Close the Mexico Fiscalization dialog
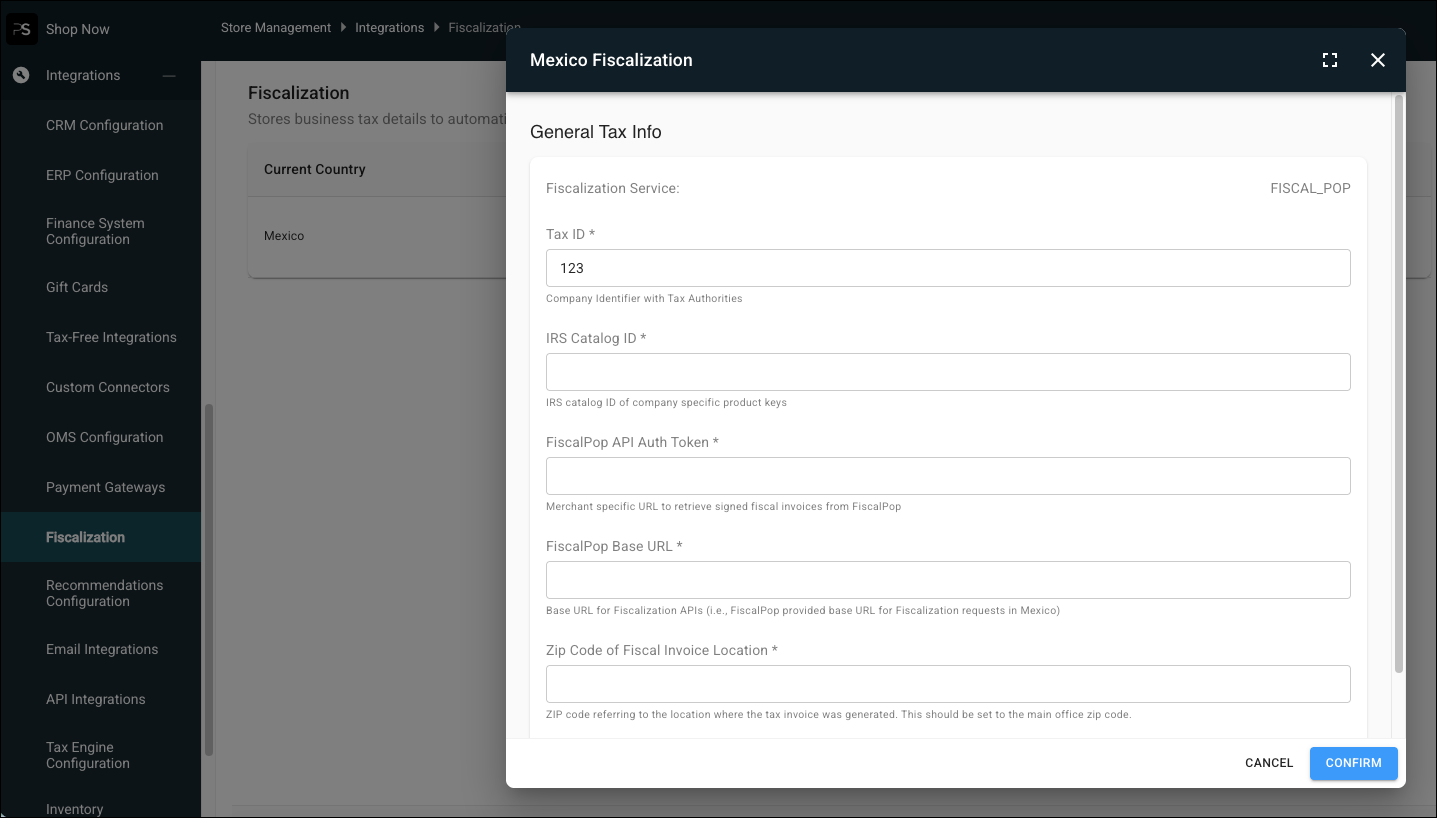Viewport: 1437px width, 818px height. 1378,60
